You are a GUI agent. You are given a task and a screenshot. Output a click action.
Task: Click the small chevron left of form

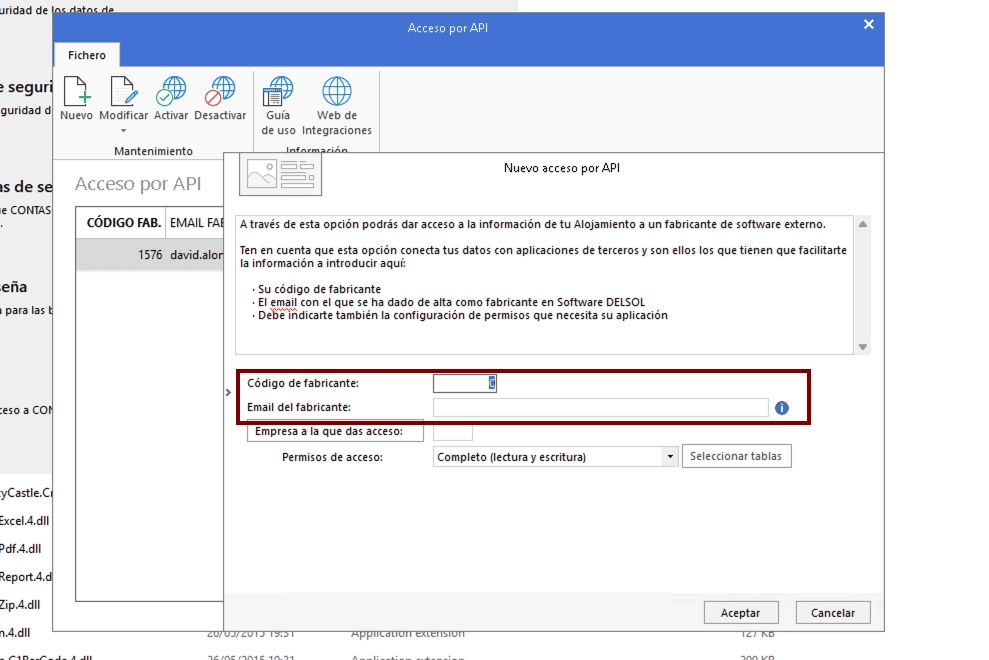click(x=228, y=392)
